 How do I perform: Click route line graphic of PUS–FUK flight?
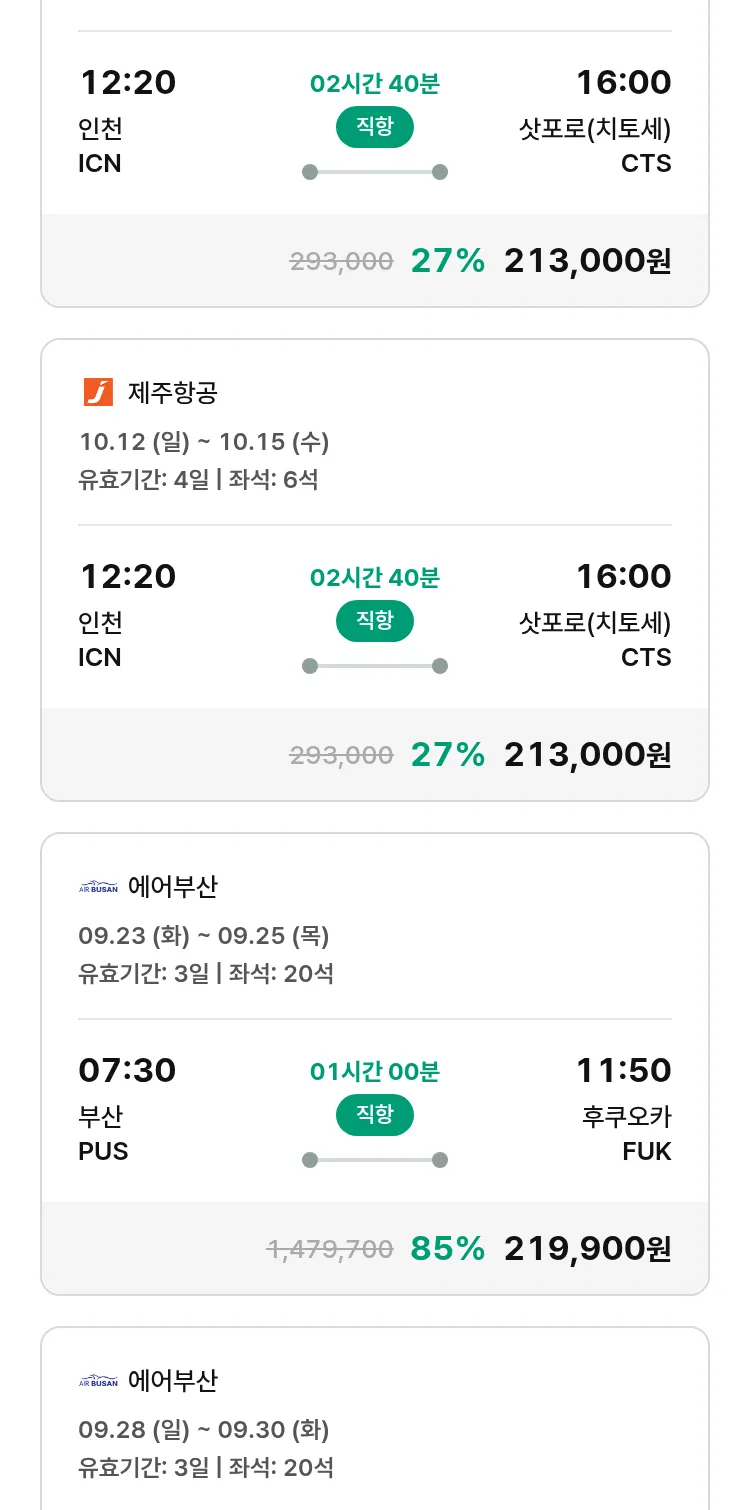pyautogui.click(x=374, y=1160)
